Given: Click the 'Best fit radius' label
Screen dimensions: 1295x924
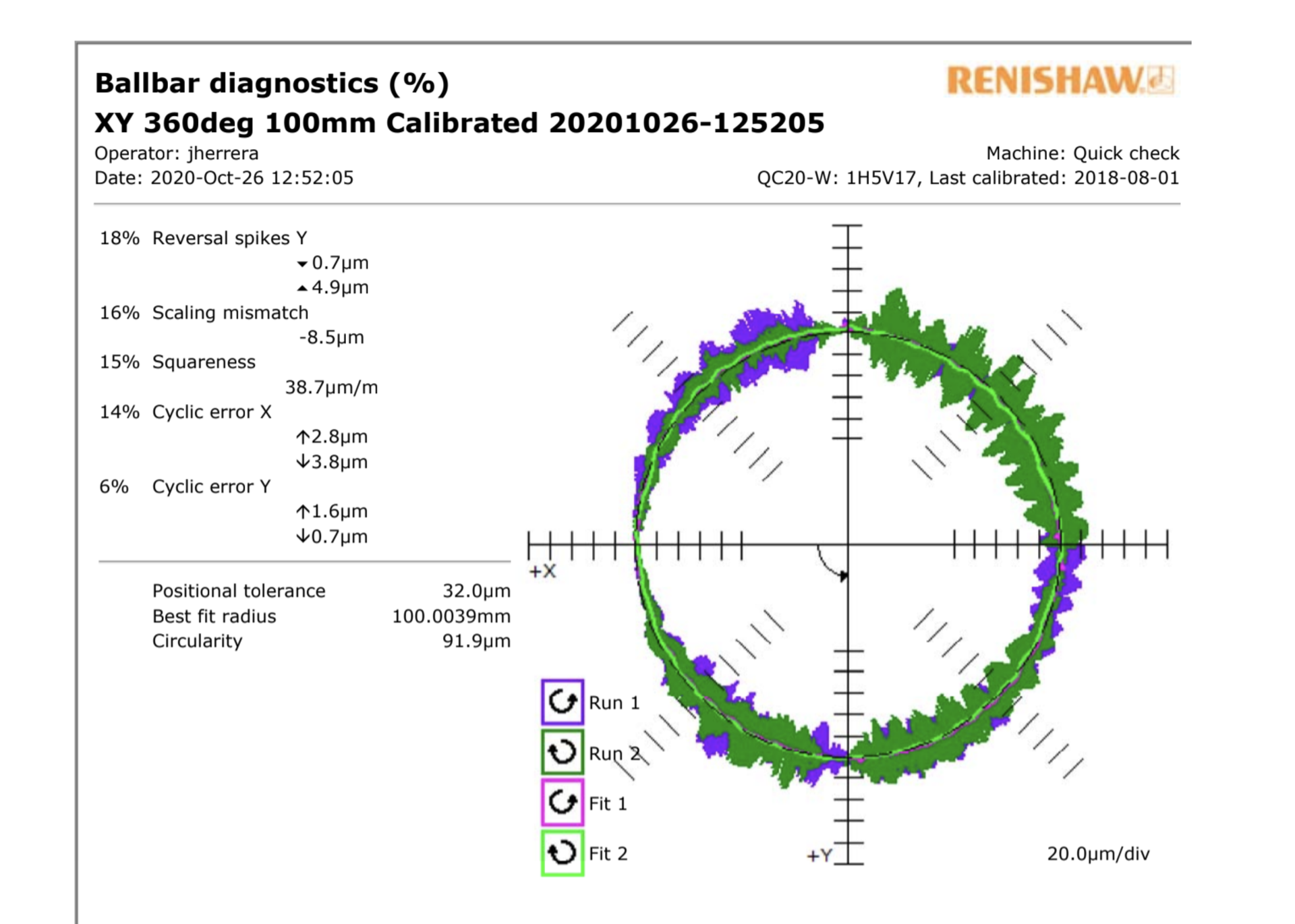Looking at the screenshot, I should pyautogui.click(x=214, y=616).
